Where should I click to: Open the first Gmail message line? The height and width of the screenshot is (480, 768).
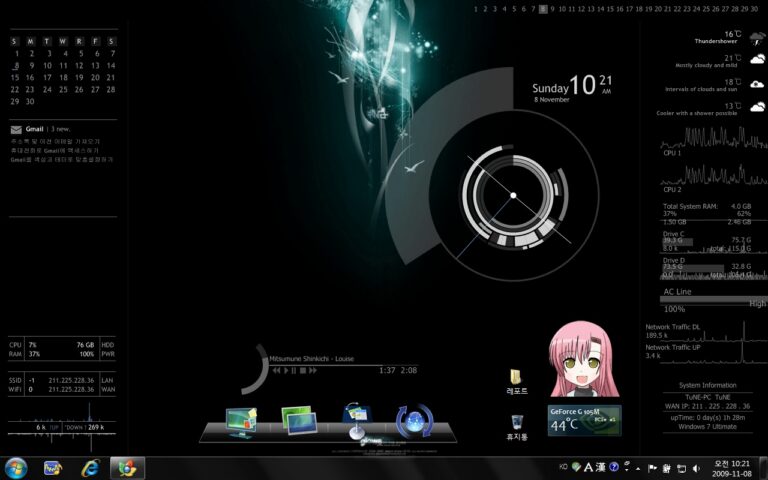55,141
